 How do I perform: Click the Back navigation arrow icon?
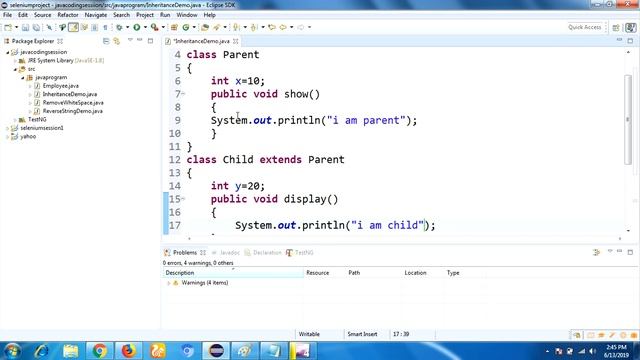tap(283, 27)
